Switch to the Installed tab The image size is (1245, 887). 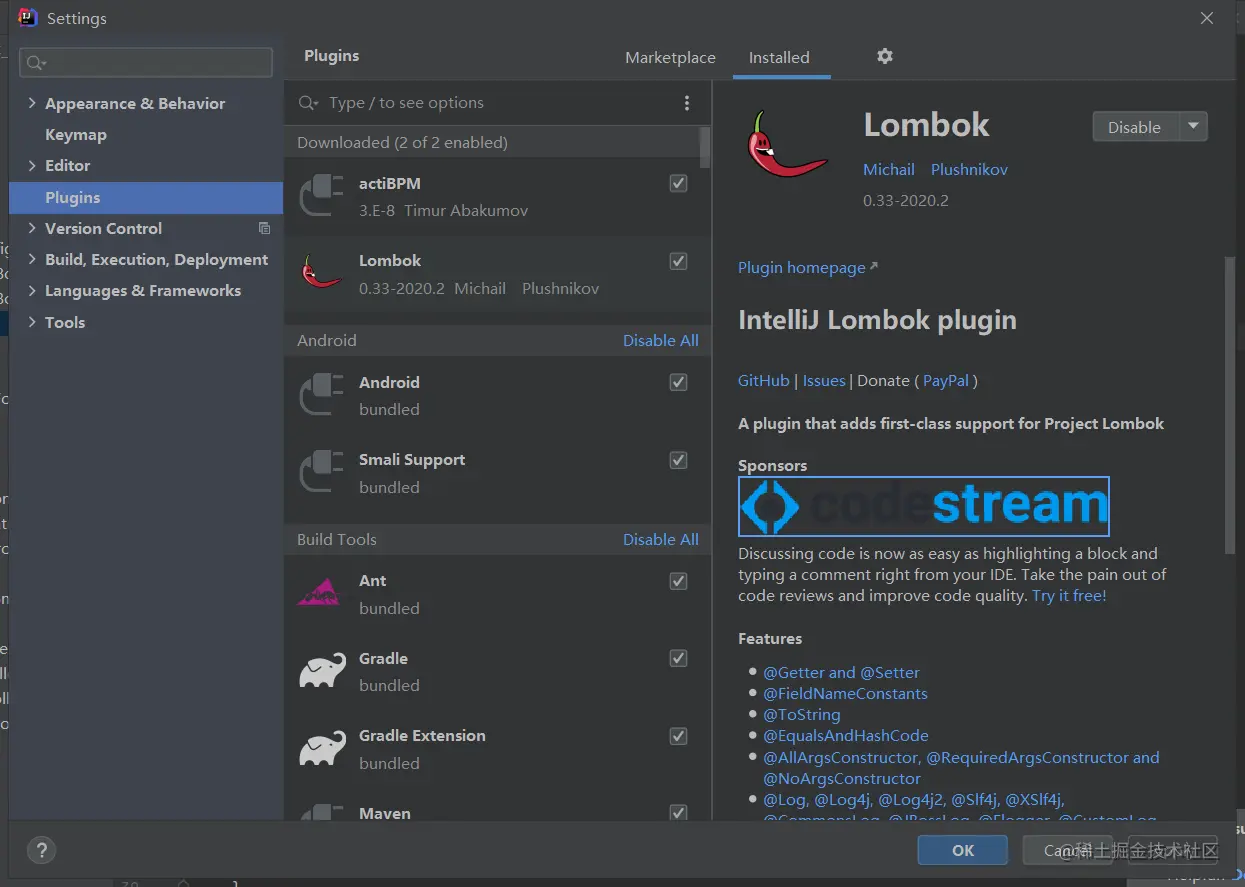(x=779, y=58)
